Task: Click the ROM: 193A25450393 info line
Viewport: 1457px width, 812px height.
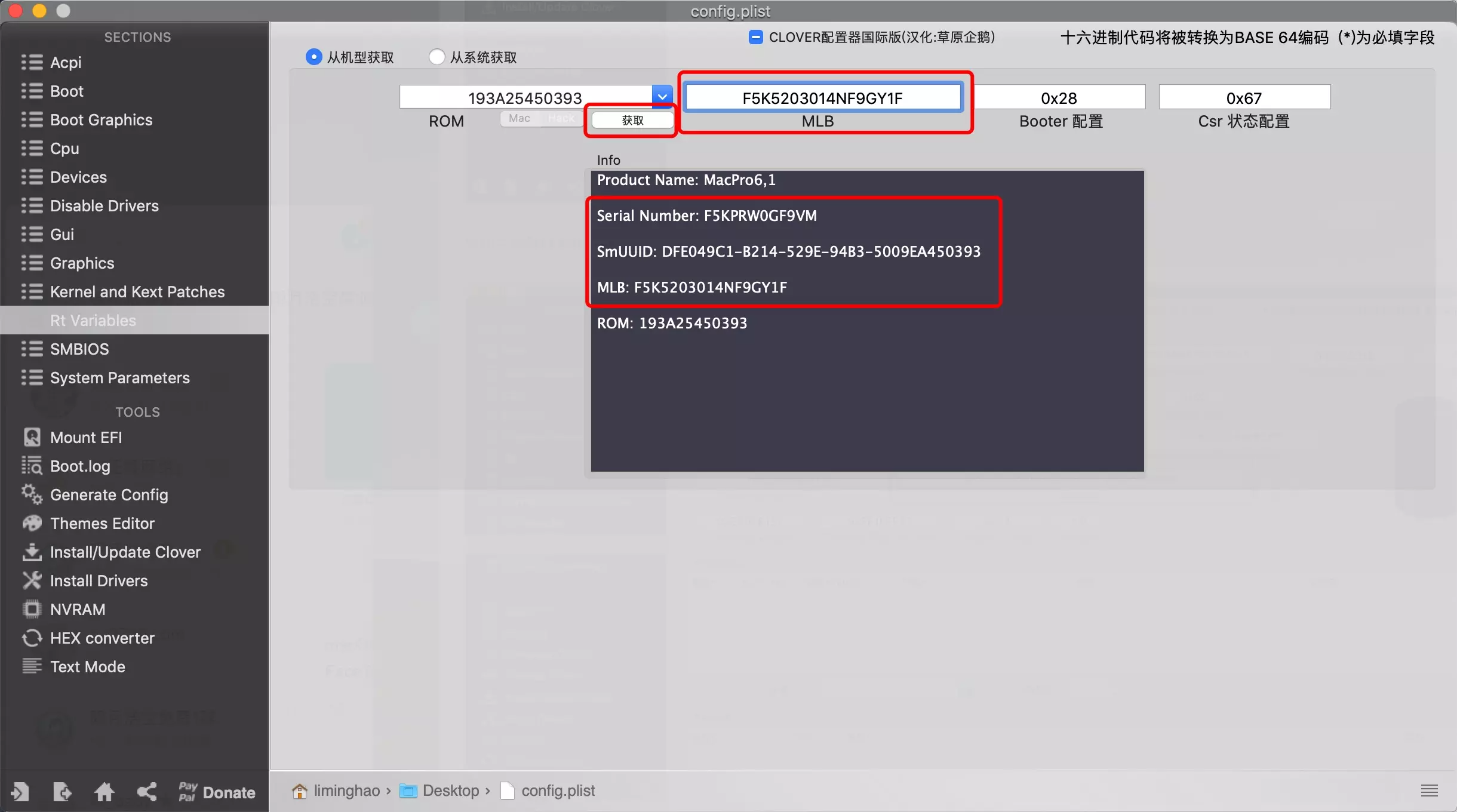Action: click(x=672, y=324)
